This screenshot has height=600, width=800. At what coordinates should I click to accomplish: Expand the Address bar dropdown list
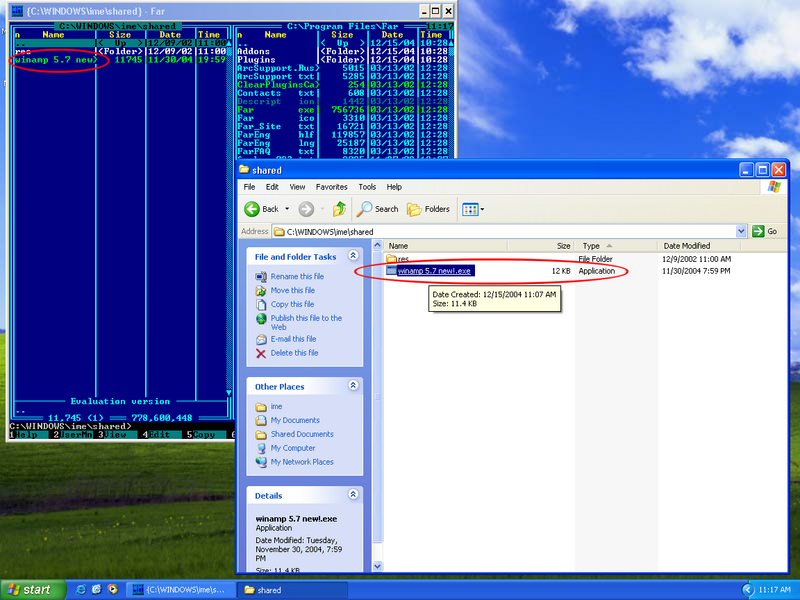[x=741, y=231]
